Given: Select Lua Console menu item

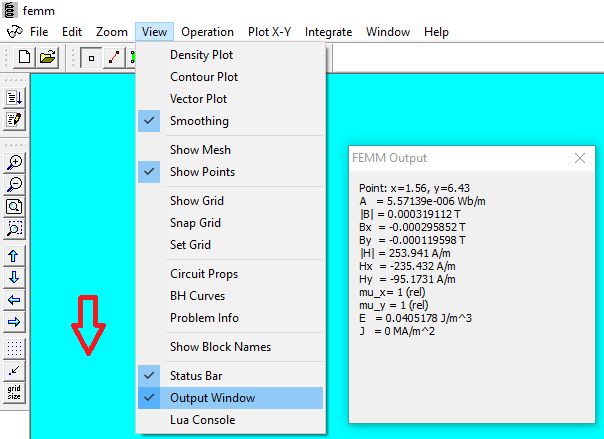Looking at the screenshot, I should click(202, 420).
